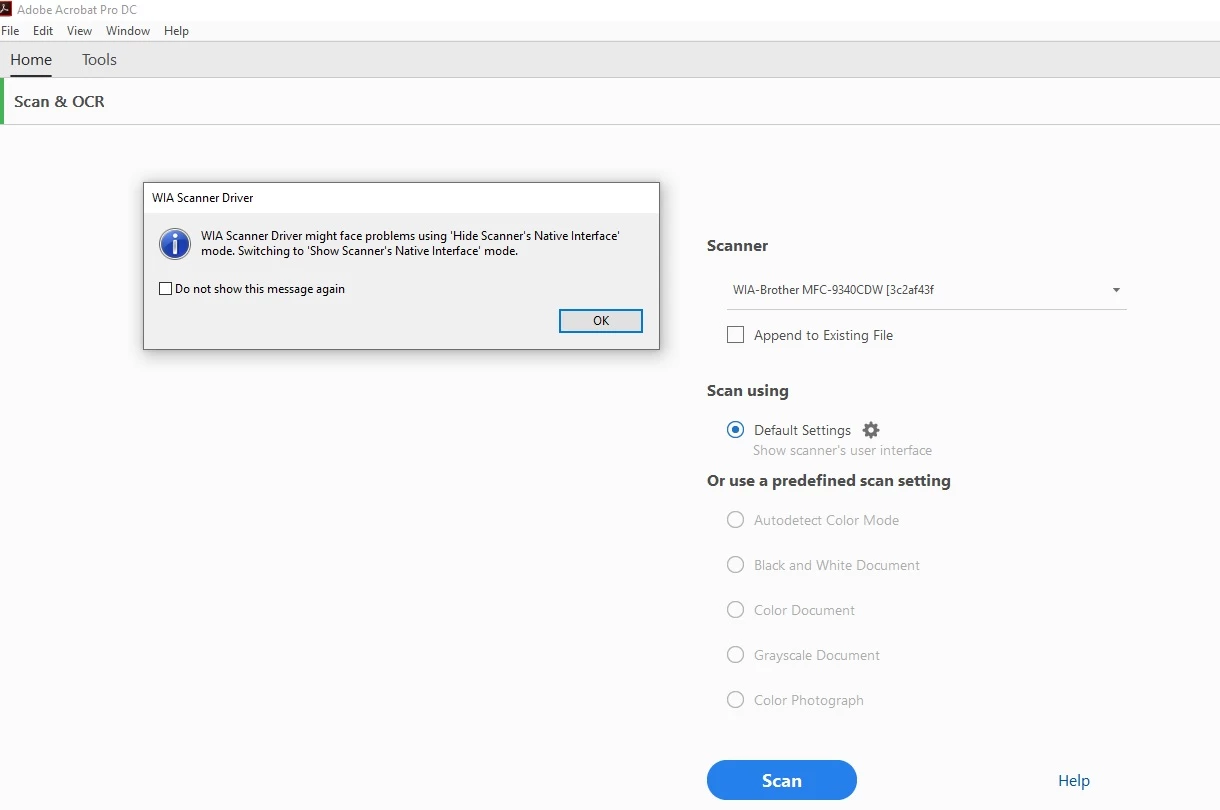The width and height of the screenshot is (1220, 810).
Task: Open the Window menu
Action: 128,31
